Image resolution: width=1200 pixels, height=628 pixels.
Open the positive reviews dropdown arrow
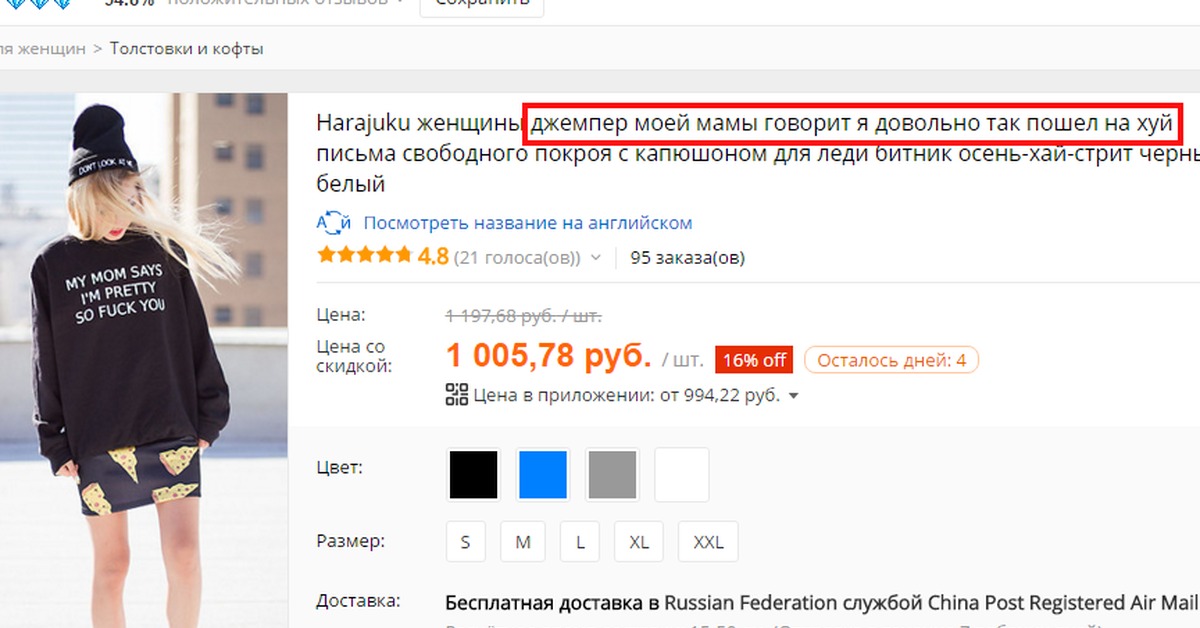coord(400,3)
